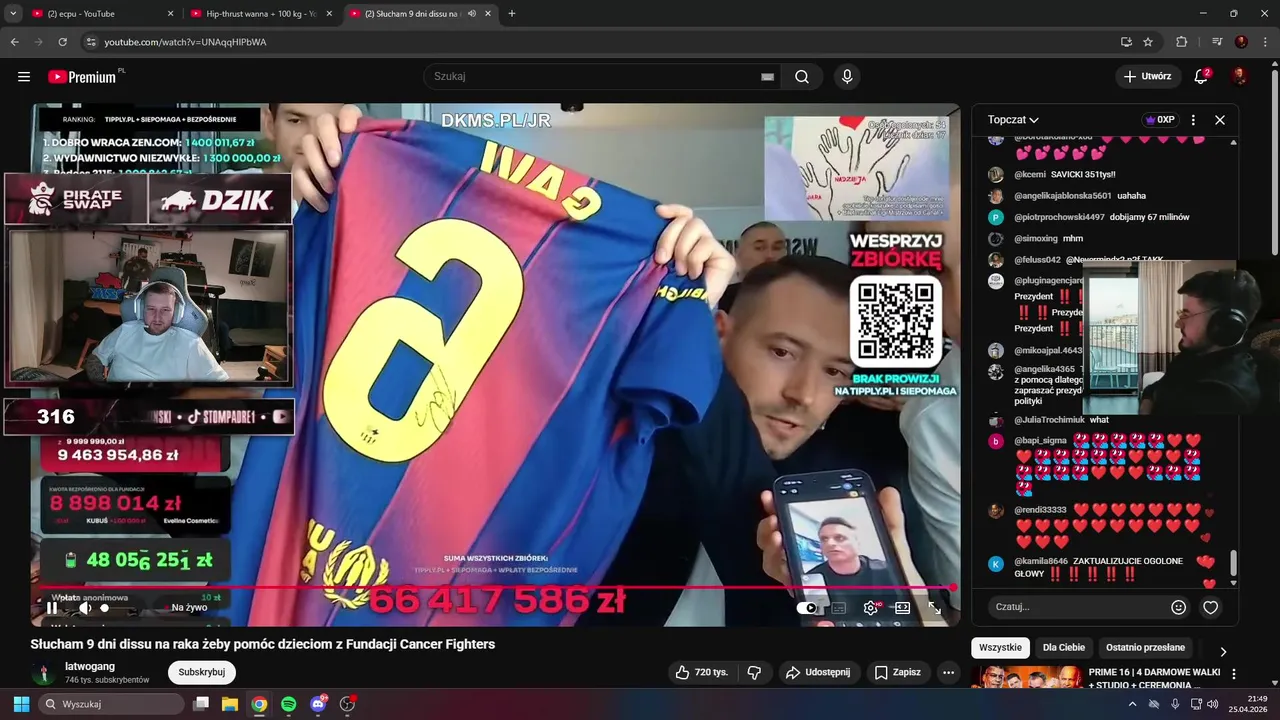1280x720 pixels.
Task: Start voice search with the microphone
Action: coord(847,77)
